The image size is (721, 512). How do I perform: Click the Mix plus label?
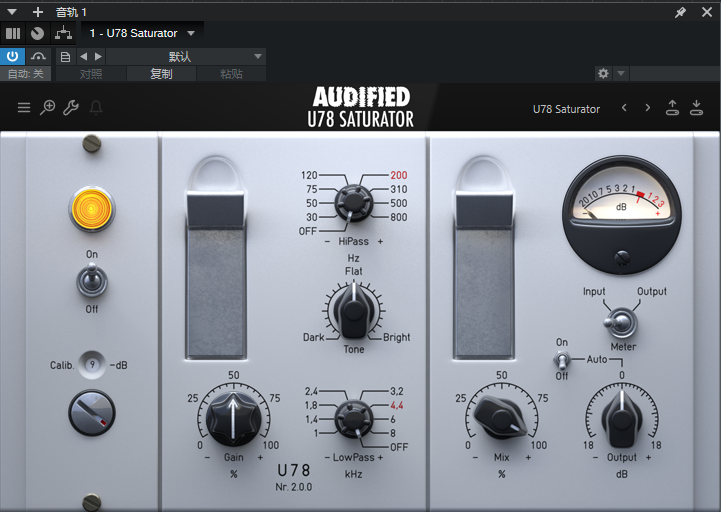pos(528,458)
